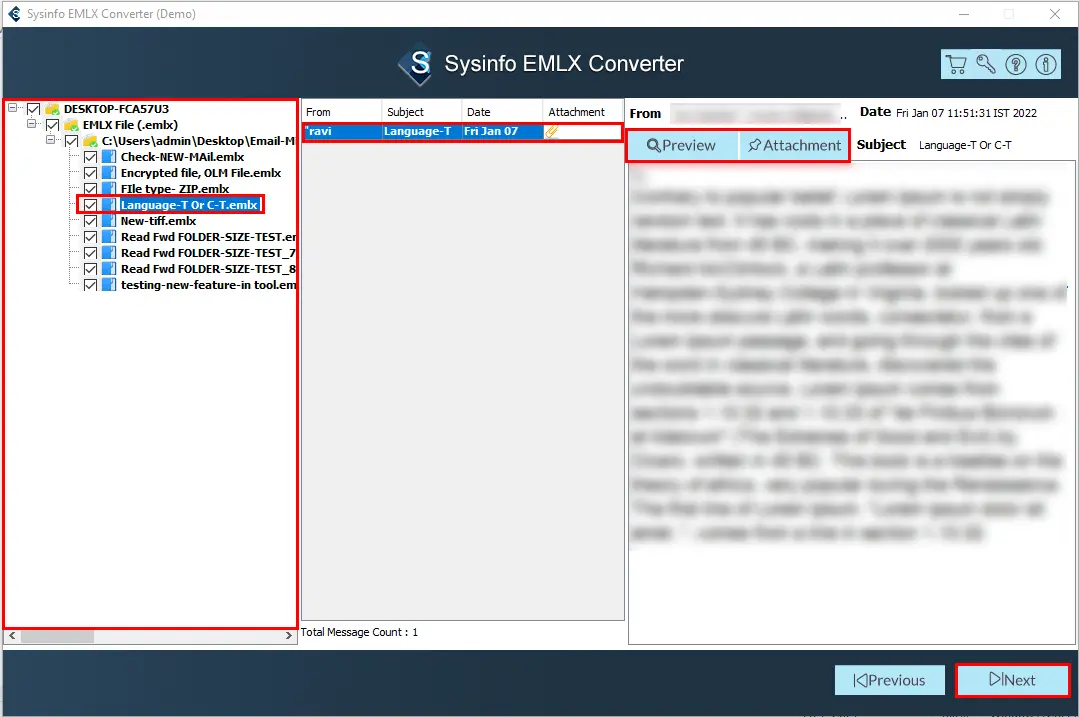Click the Attachment column header
This screenshot has width=1079, height=717.
[583, 111]
